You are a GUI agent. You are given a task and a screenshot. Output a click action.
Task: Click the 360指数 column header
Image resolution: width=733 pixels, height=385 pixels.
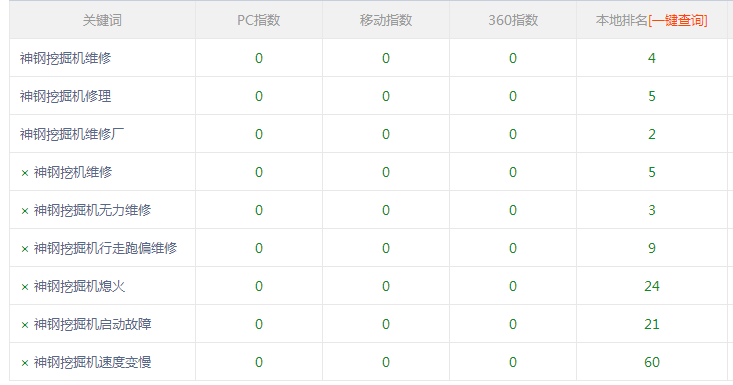pyautogui.click(x=513, y=20)
